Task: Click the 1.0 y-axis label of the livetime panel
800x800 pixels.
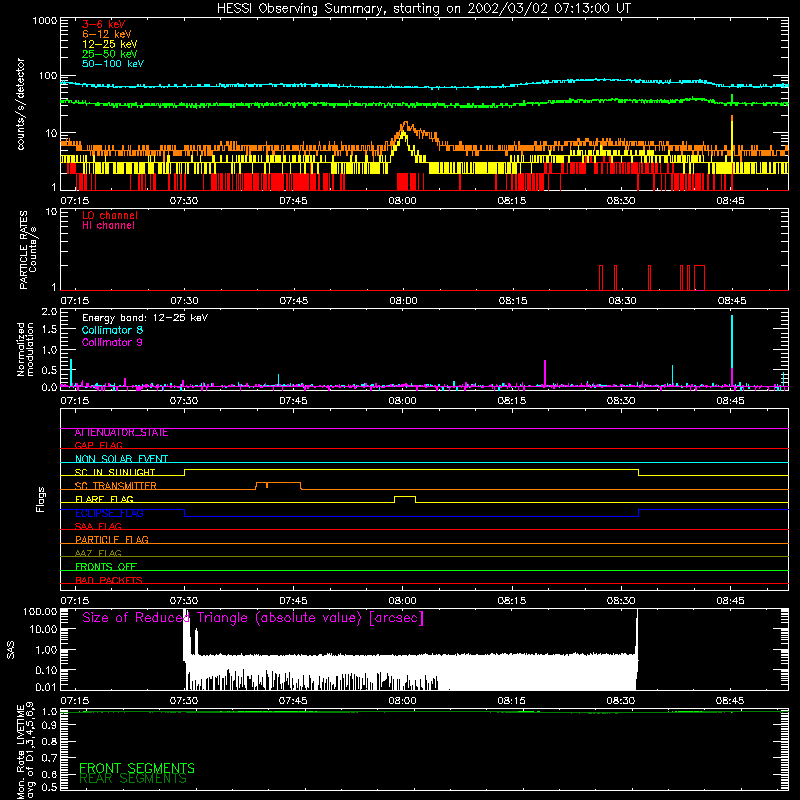Action: click(49, 711)
